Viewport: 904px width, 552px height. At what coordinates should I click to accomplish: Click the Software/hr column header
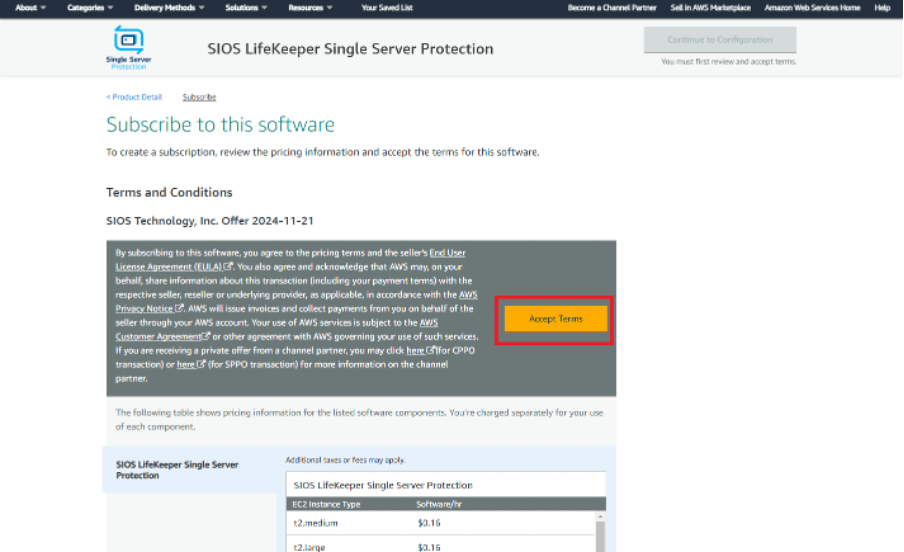(x=439, y=504)
